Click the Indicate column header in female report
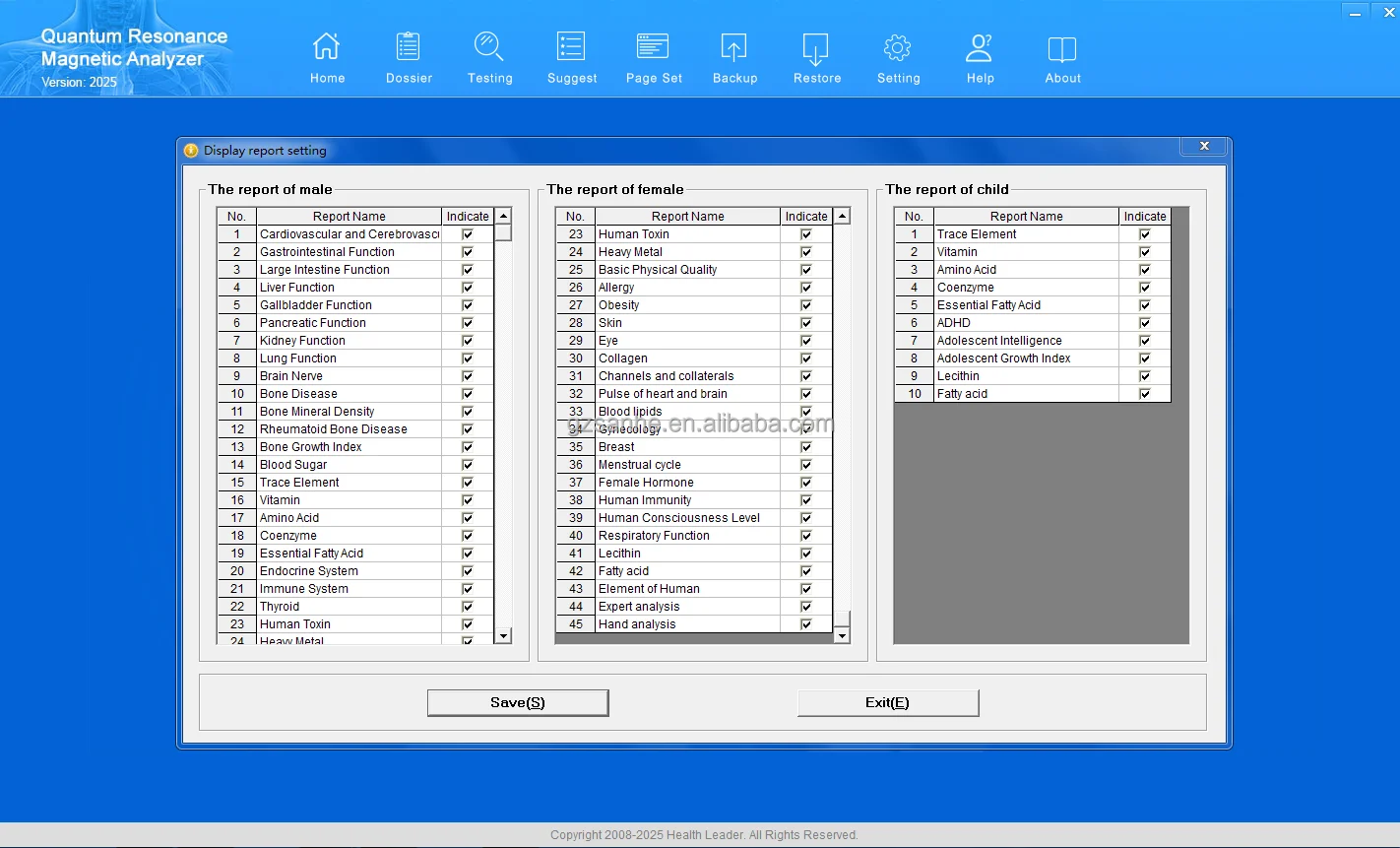1400x848 pixels. tap(806, 217)
